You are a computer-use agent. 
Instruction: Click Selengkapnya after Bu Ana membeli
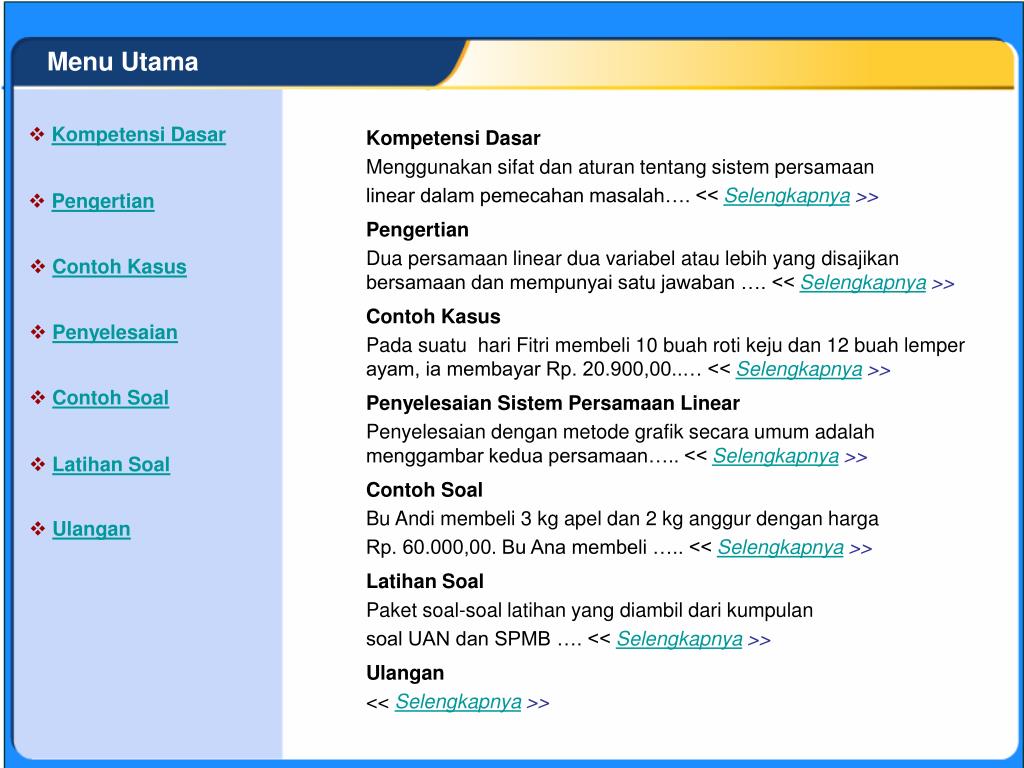780,547
